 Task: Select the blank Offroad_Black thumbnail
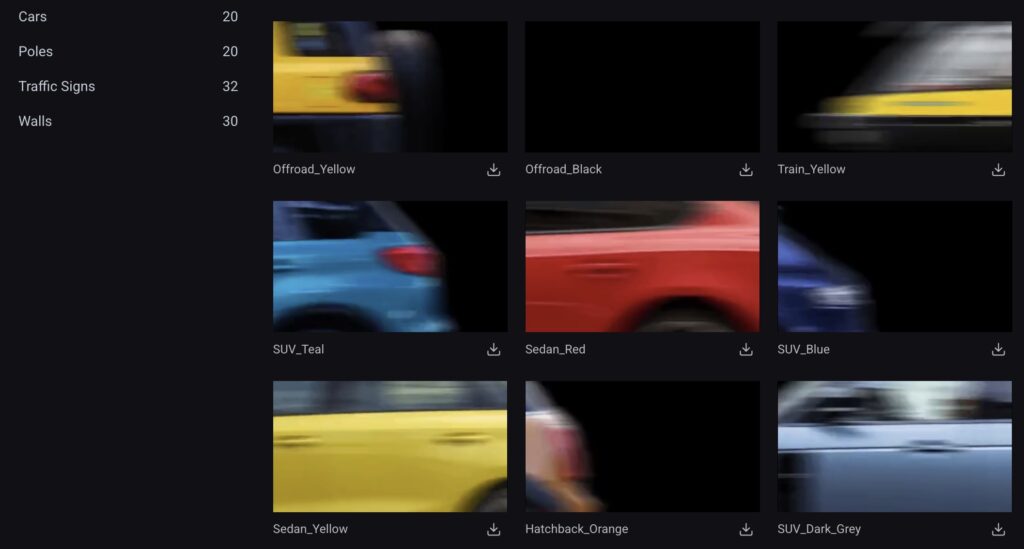(642, 87)
